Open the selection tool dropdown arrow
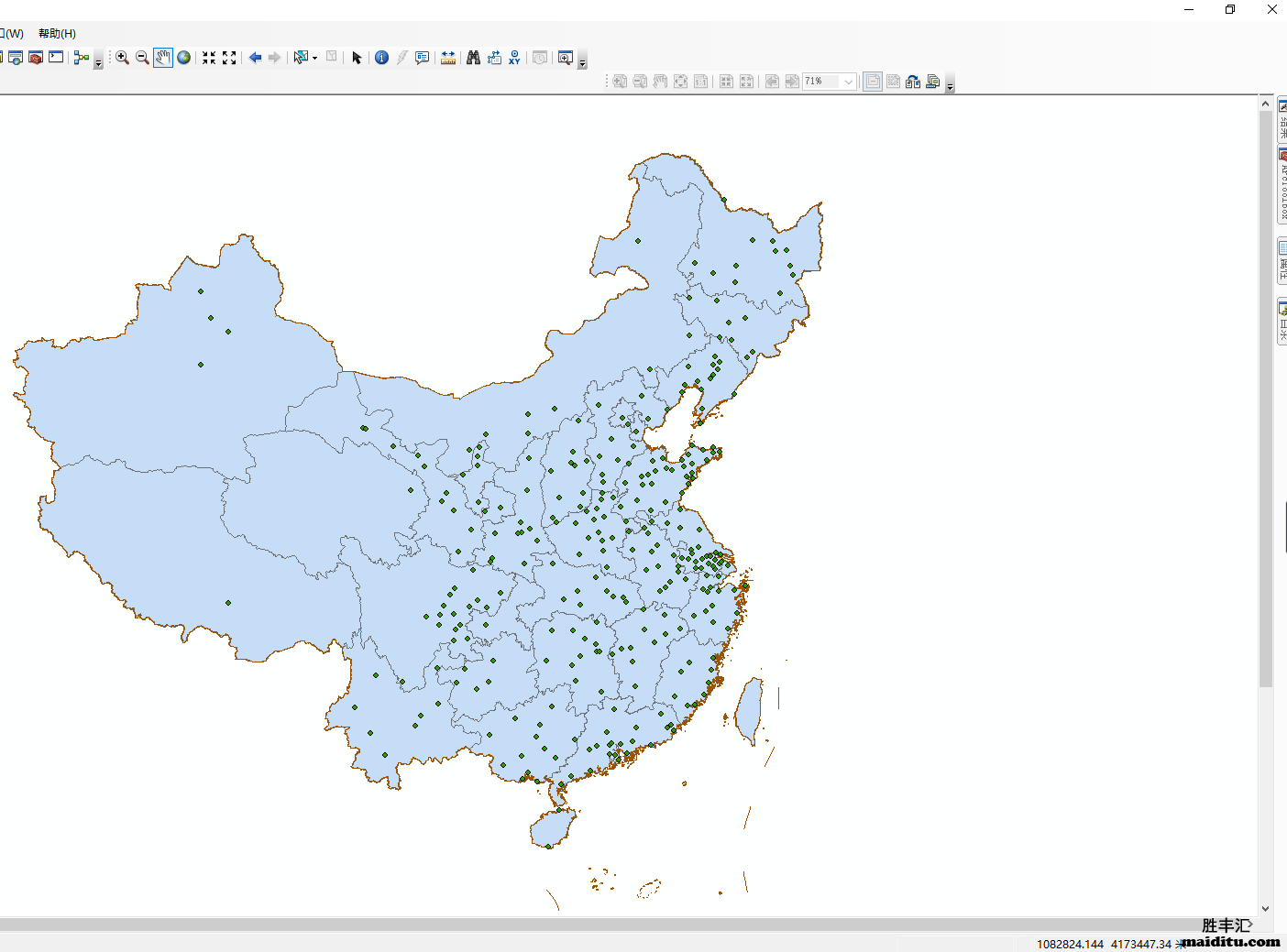This screenshot has width=1287, height=952. pyautogui.click(x=315, y=58)
